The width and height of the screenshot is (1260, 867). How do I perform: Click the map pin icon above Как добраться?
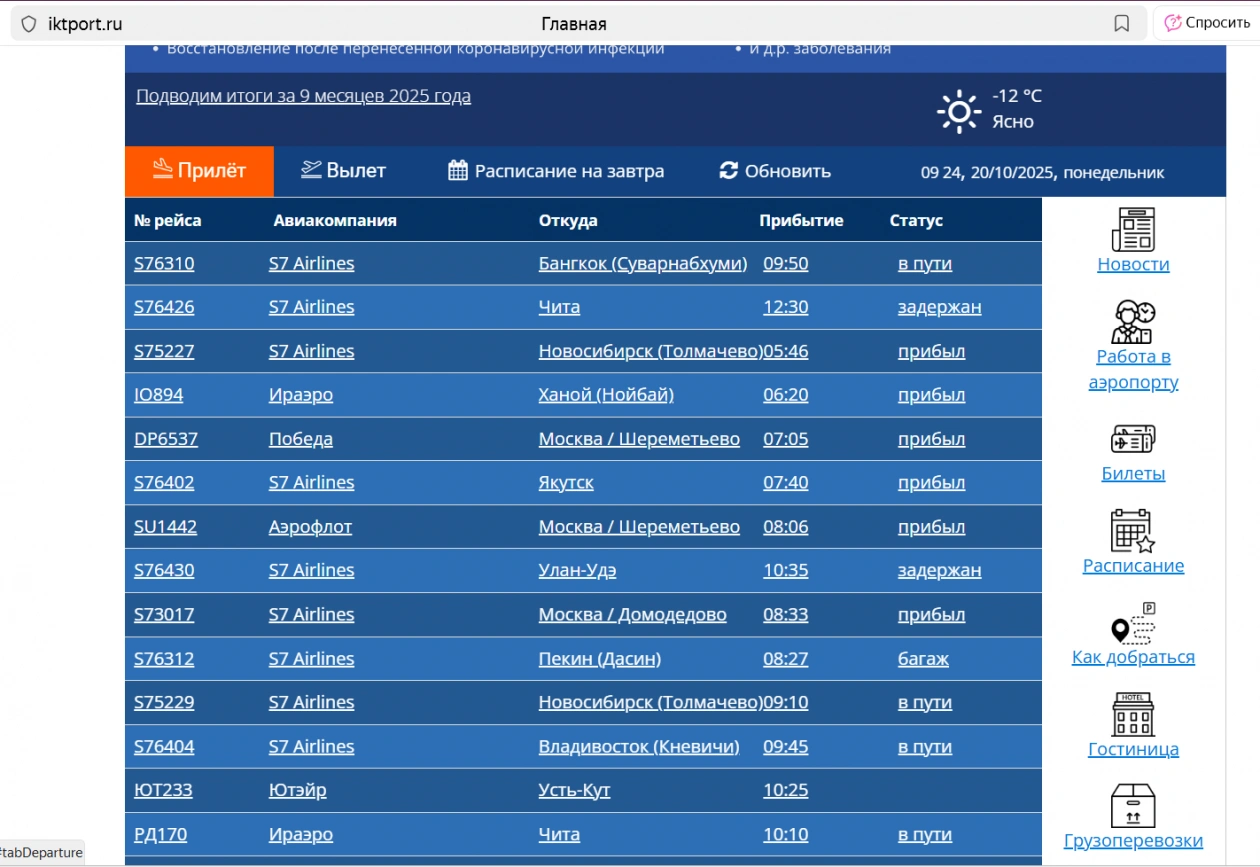[x=1133, y=623]
